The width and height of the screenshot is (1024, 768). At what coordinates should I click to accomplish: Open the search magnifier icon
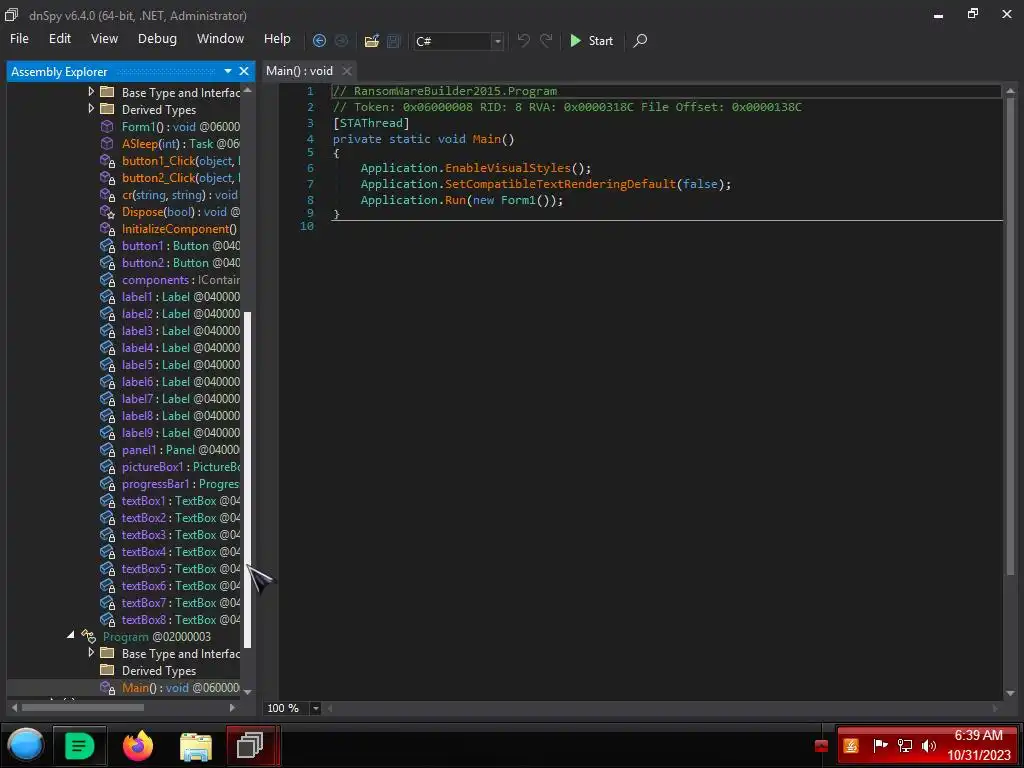click(641, 40)
